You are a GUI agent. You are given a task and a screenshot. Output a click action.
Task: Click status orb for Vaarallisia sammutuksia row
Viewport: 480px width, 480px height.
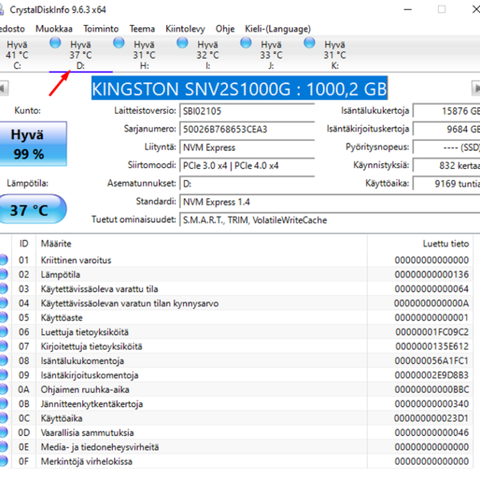[x=3, y=432]
